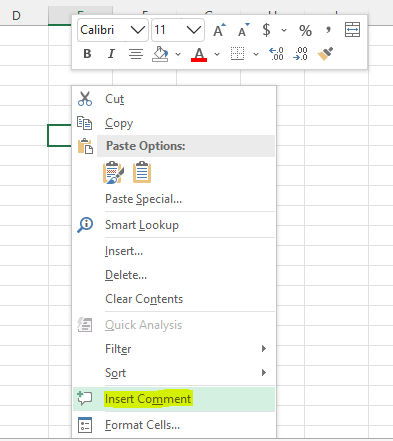Apply accounting dollar format

tap(266, 30)
